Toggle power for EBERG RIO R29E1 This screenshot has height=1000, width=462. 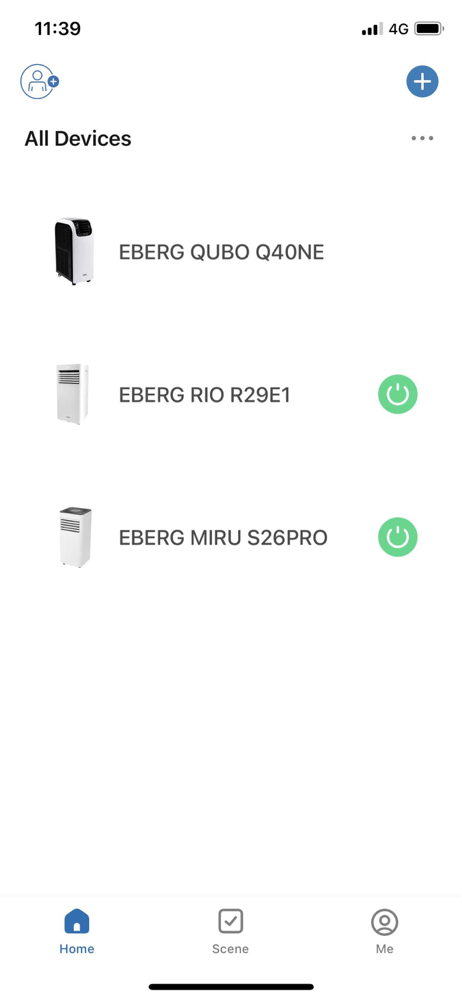pyautogui.click(x=398, y=394)
